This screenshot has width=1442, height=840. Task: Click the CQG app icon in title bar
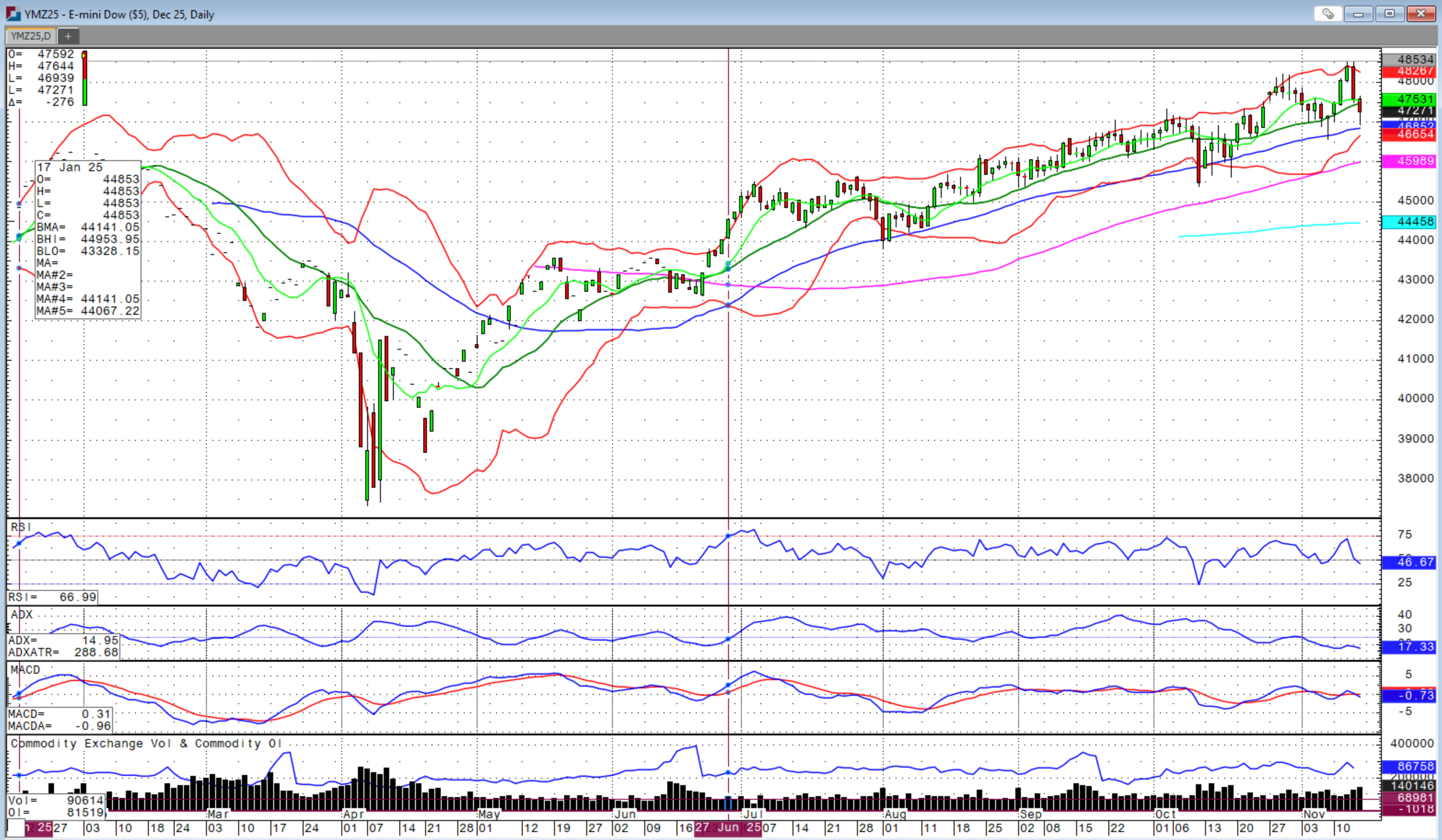[13, 13]
